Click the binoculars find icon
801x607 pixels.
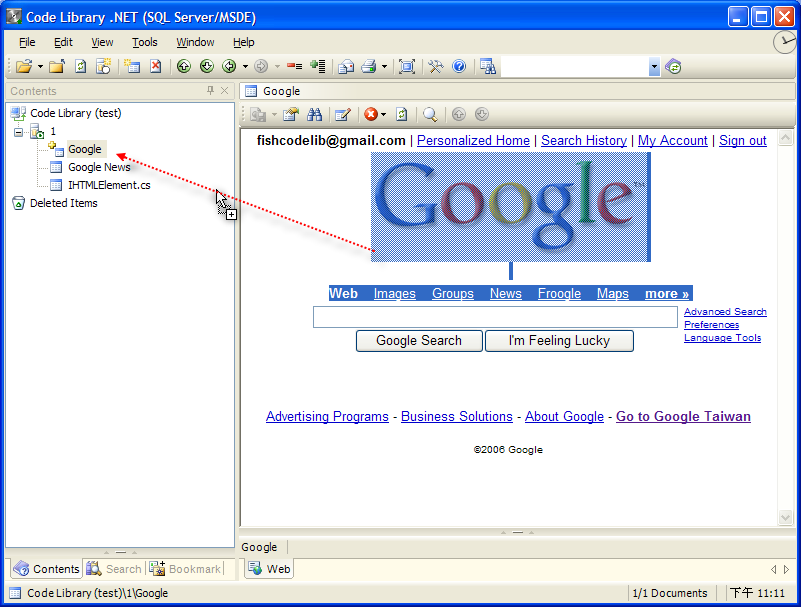[314, 114]
